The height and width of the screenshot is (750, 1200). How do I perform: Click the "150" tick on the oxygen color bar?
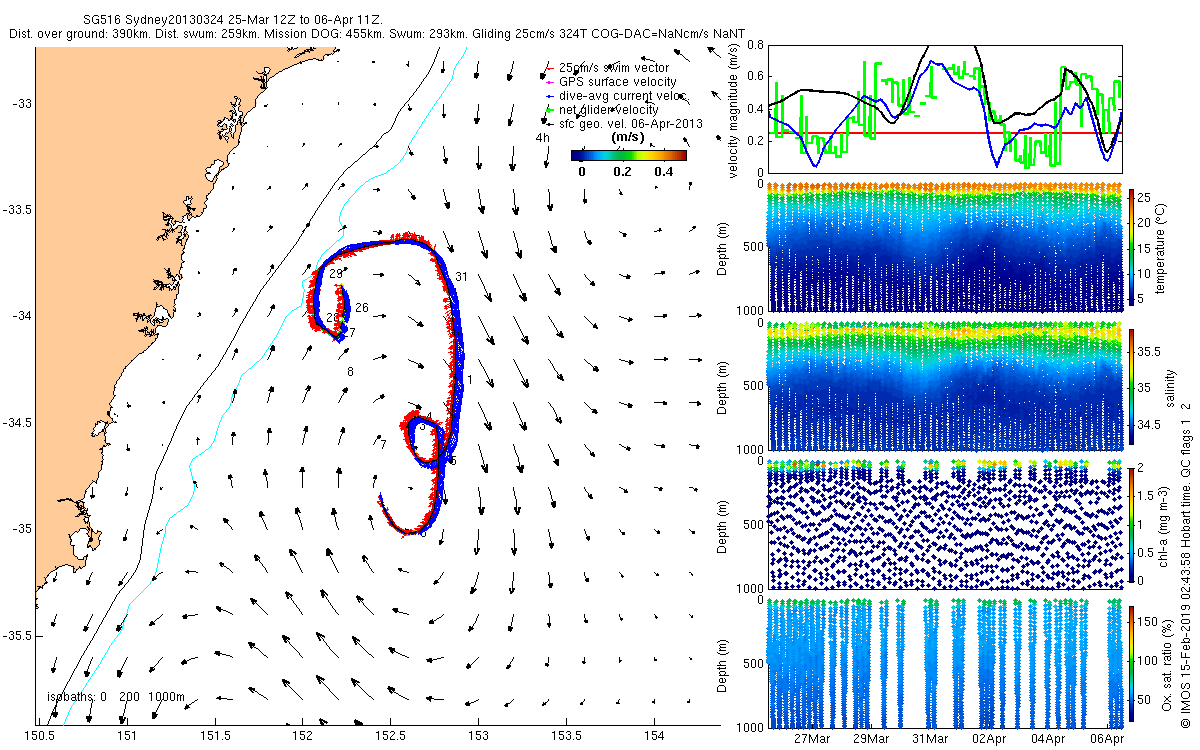[x=1150, y=622]
